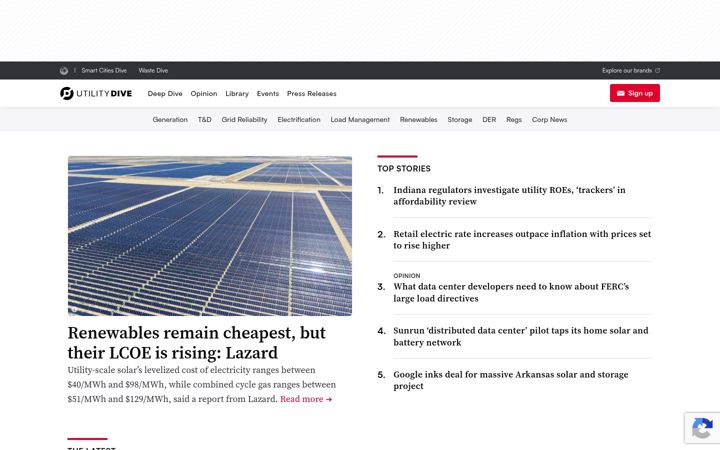Select the DER topic
The width and height of the screenshot is (720, 450).
(x=489, y=119)
